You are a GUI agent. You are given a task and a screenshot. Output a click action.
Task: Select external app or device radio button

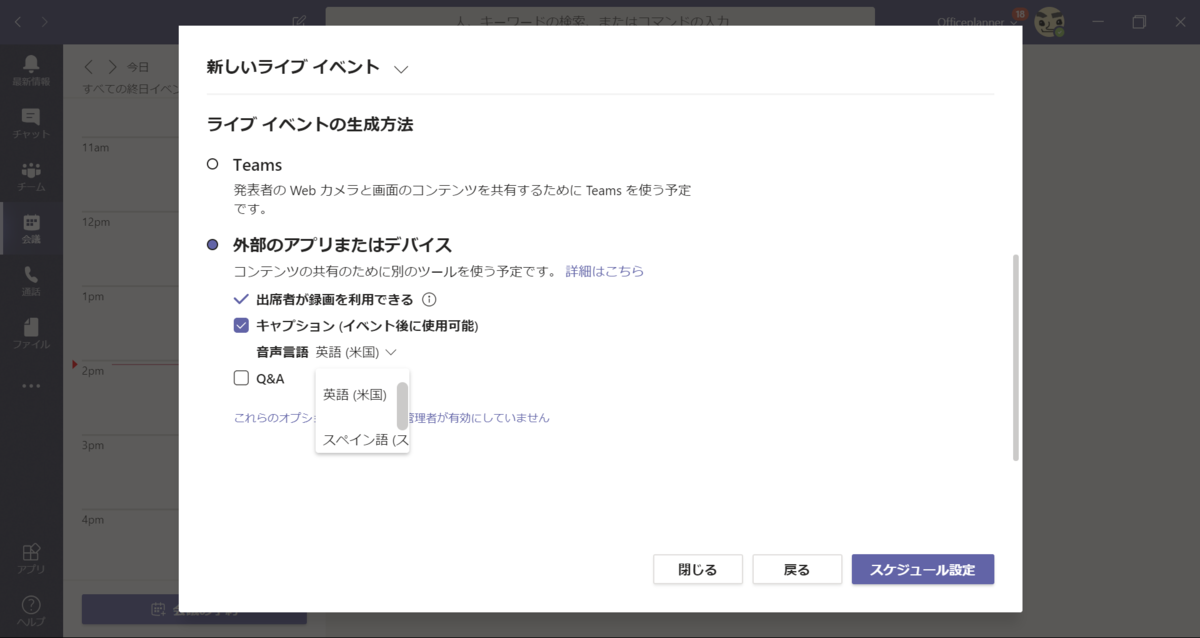pos(212,245)
